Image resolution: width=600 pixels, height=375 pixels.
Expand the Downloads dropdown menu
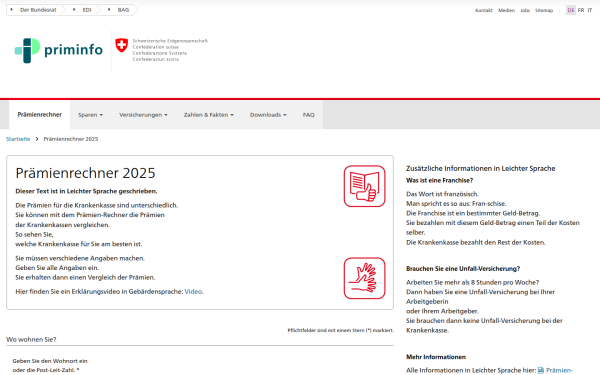pyautogui.click(x=268, y=115)
